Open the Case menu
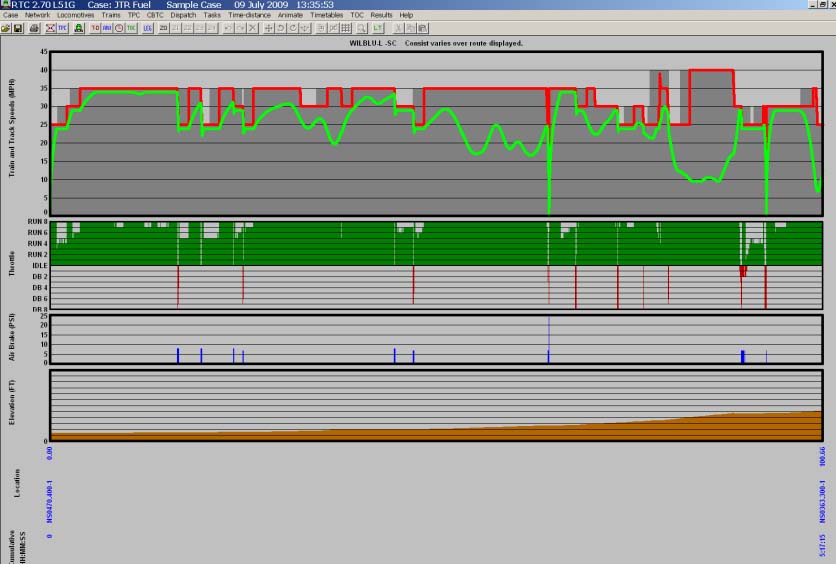This screenshot has width=836, height=564. click(x=10, y=15)
